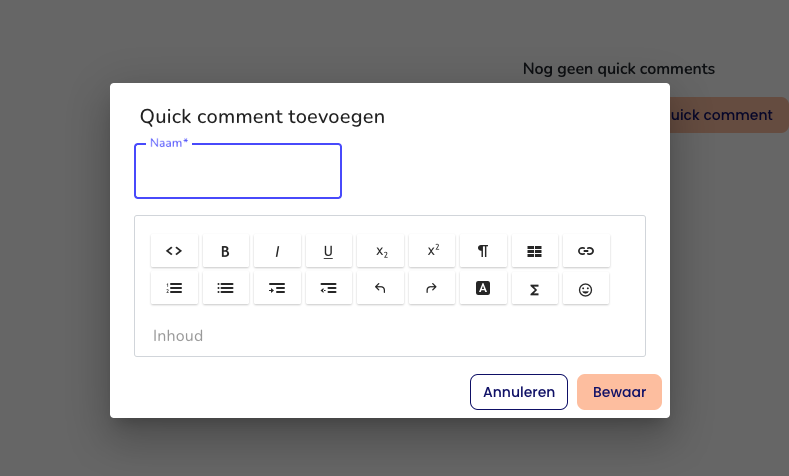Focus the Naam input field
Image resolution: width=789 pixels, height=476 pixels.
[x=238, y=171]
